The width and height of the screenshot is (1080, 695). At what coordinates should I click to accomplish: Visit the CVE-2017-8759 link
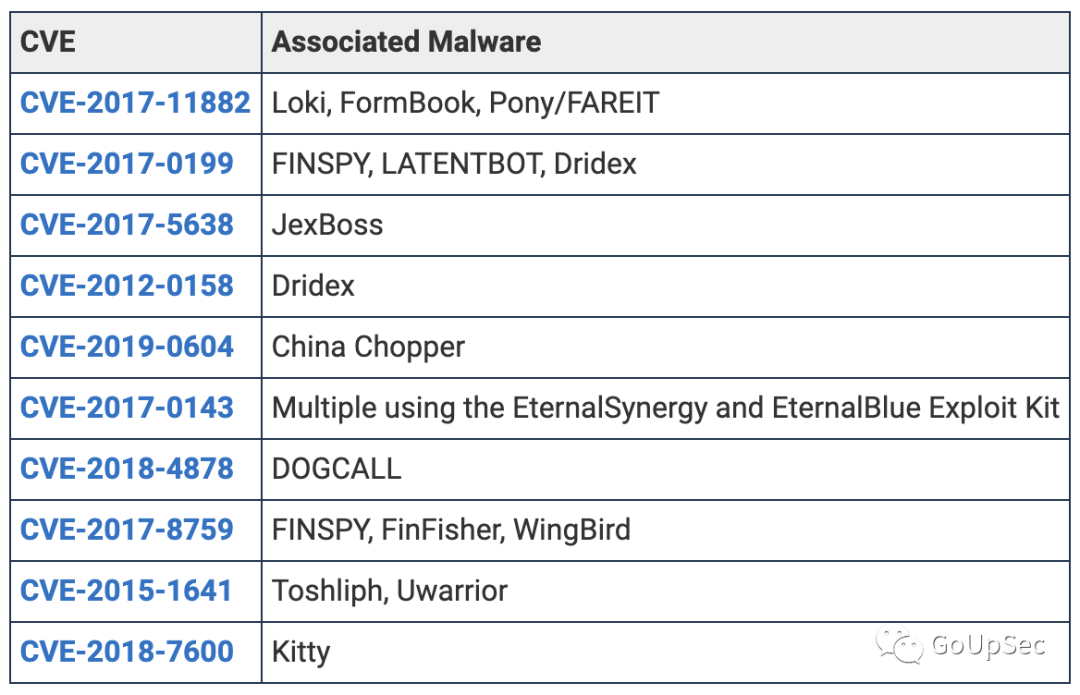(x=127, y=530)
